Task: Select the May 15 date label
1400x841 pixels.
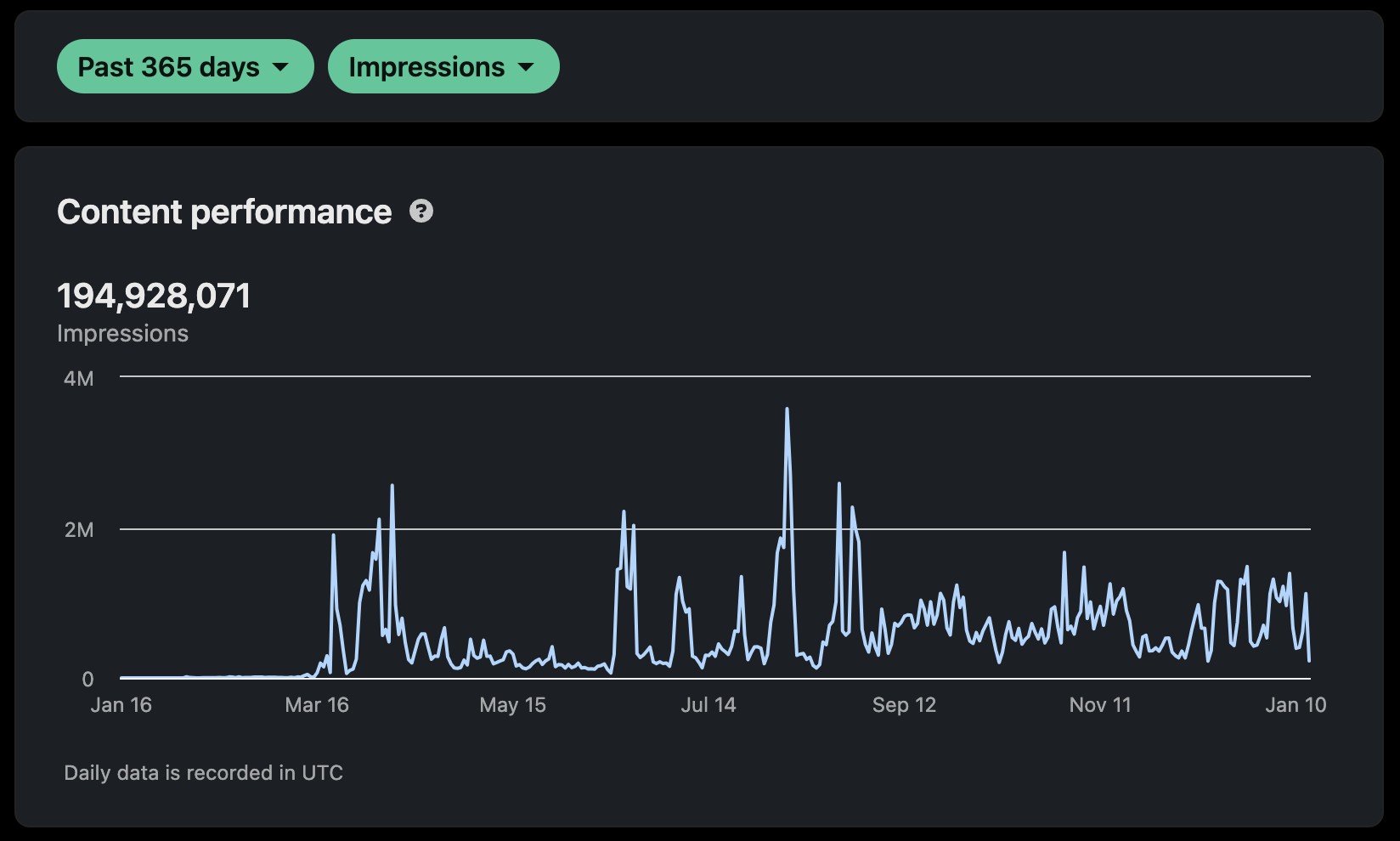Action: [x=512, y=705]
